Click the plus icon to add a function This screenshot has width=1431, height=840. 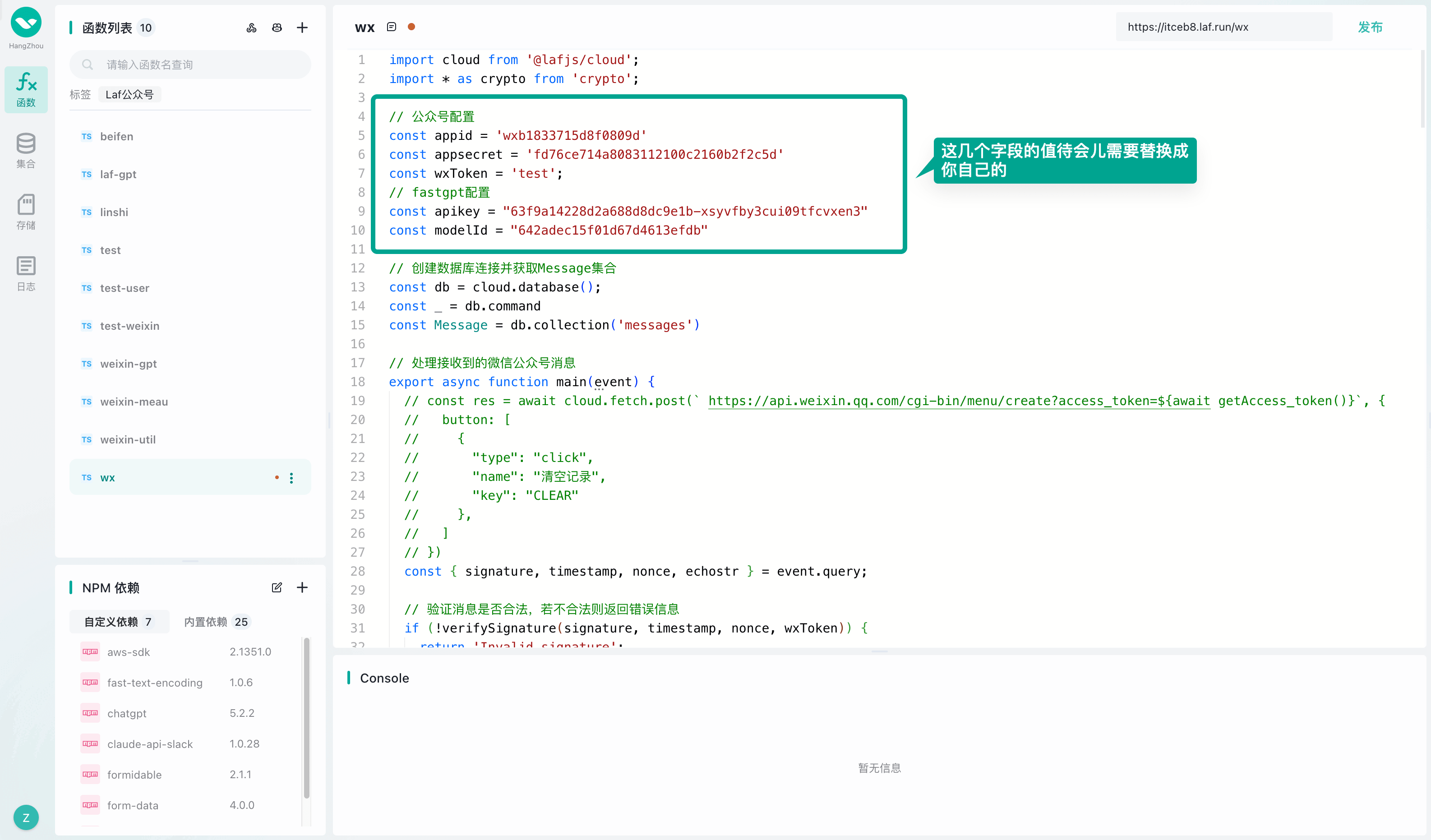(302, 27)
